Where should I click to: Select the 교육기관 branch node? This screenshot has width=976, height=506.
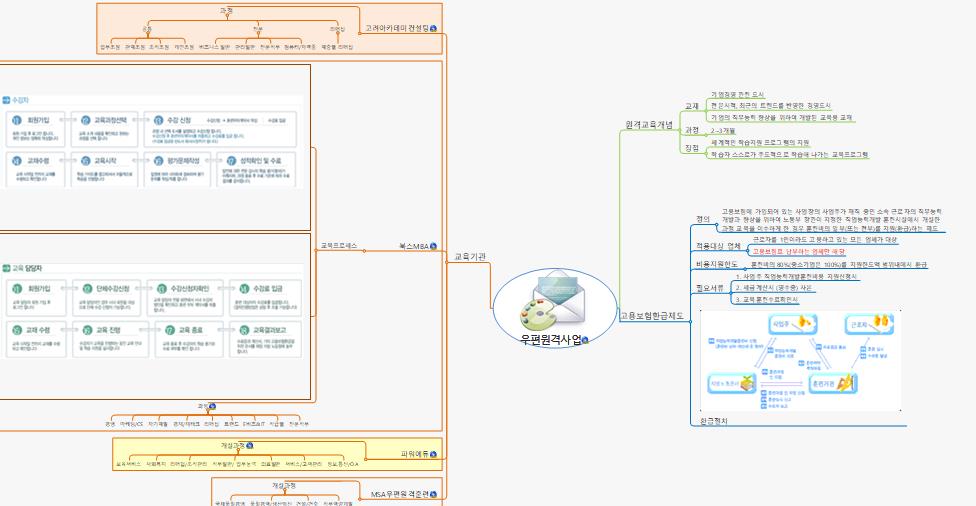[x=470, y=257]
